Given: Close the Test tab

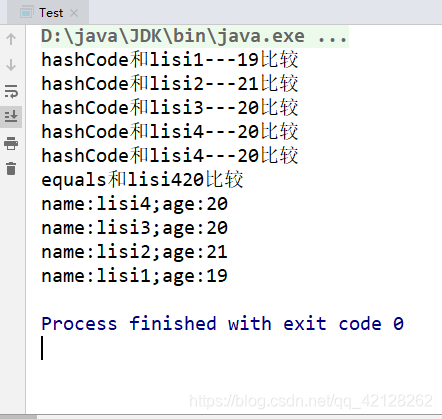Looking at the screenshot, I should [x=74, y=13].
